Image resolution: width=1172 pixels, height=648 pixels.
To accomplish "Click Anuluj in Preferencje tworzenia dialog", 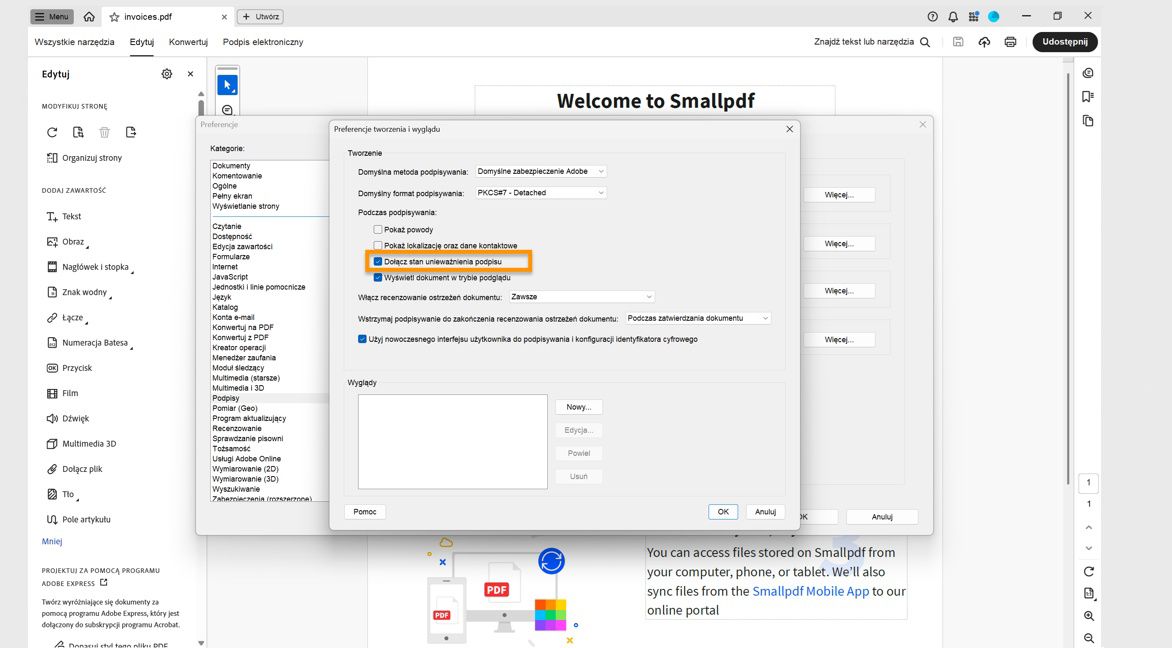I will [x=765, y=512].
